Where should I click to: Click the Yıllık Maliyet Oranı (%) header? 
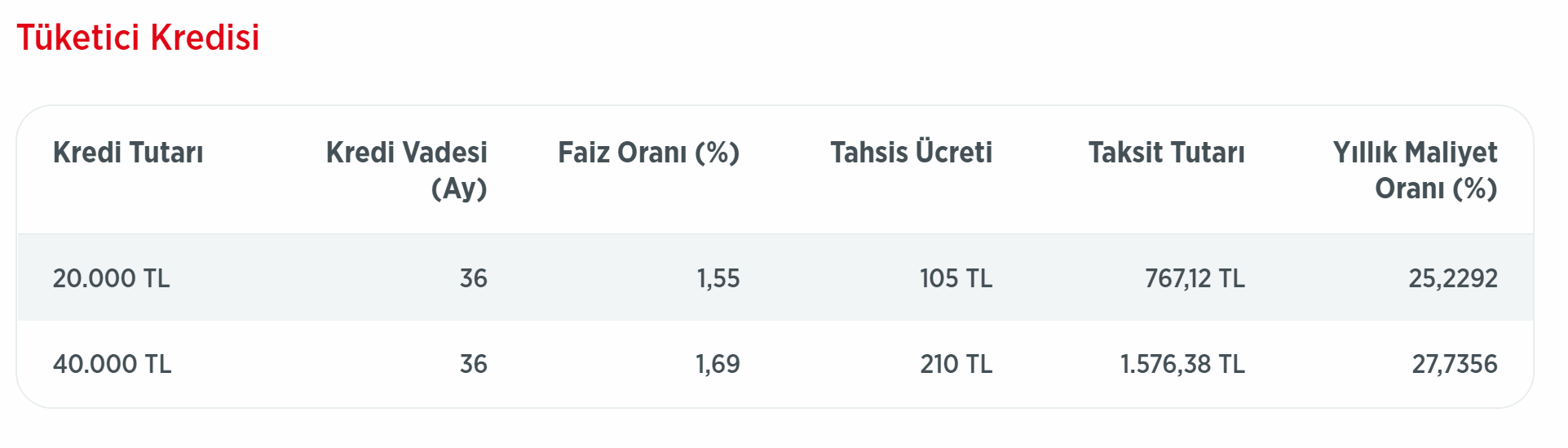[x=1415, y=170]
